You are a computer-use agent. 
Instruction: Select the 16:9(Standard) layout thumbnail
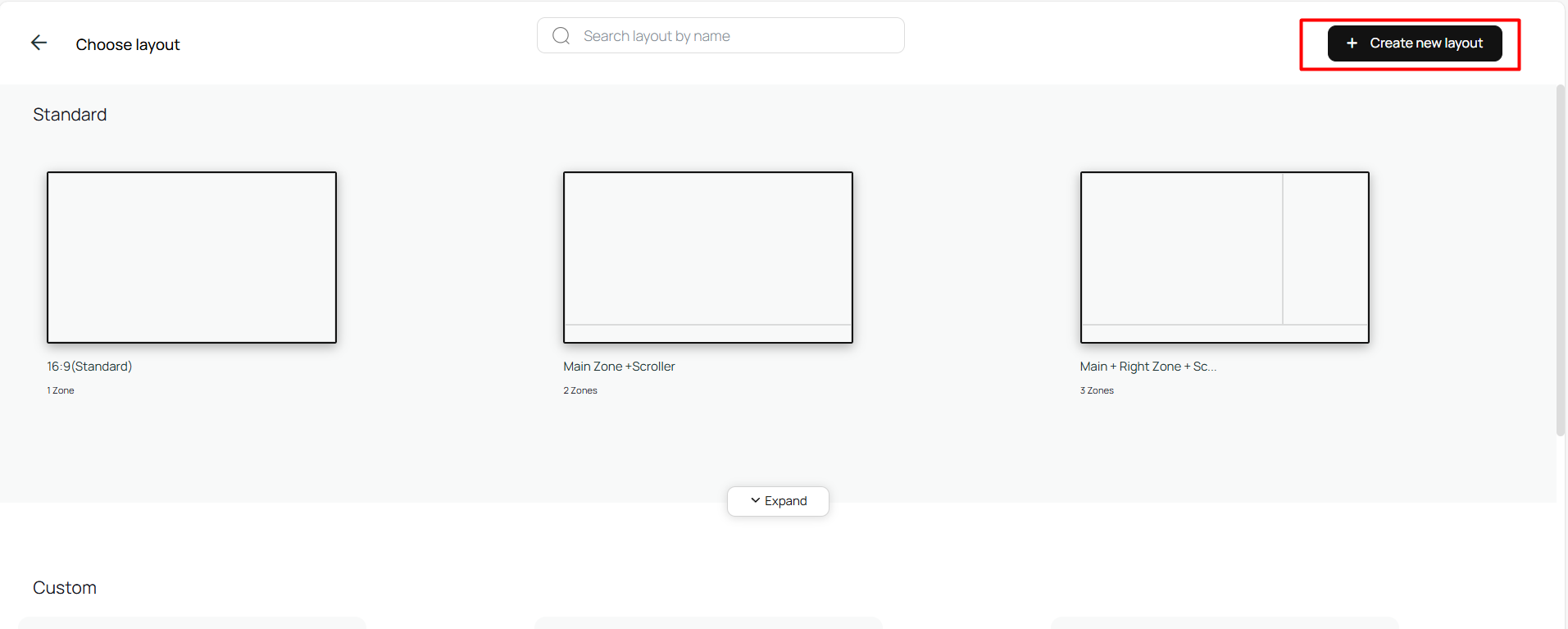192,257
